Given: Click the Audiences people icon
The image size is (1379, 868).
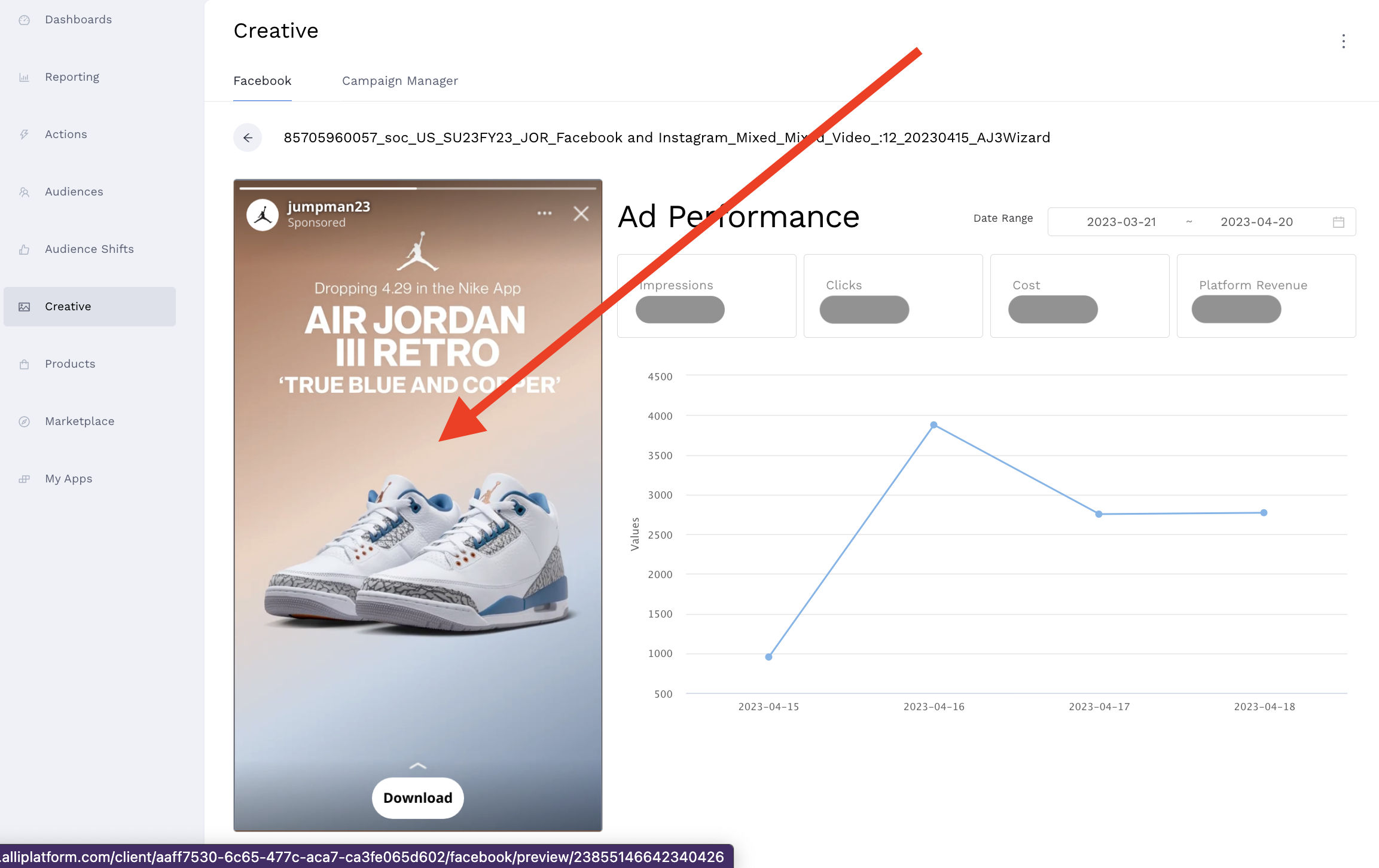Looking at the screenshot, I should (x=24, y=192).
